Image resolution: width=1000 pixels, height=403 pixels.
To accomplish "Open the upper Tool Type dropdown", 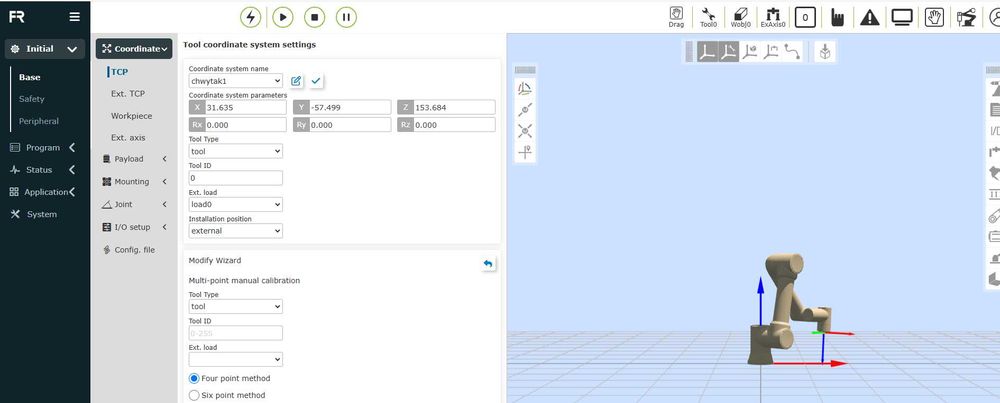I will pyautogui.click(x=236, y=151).
